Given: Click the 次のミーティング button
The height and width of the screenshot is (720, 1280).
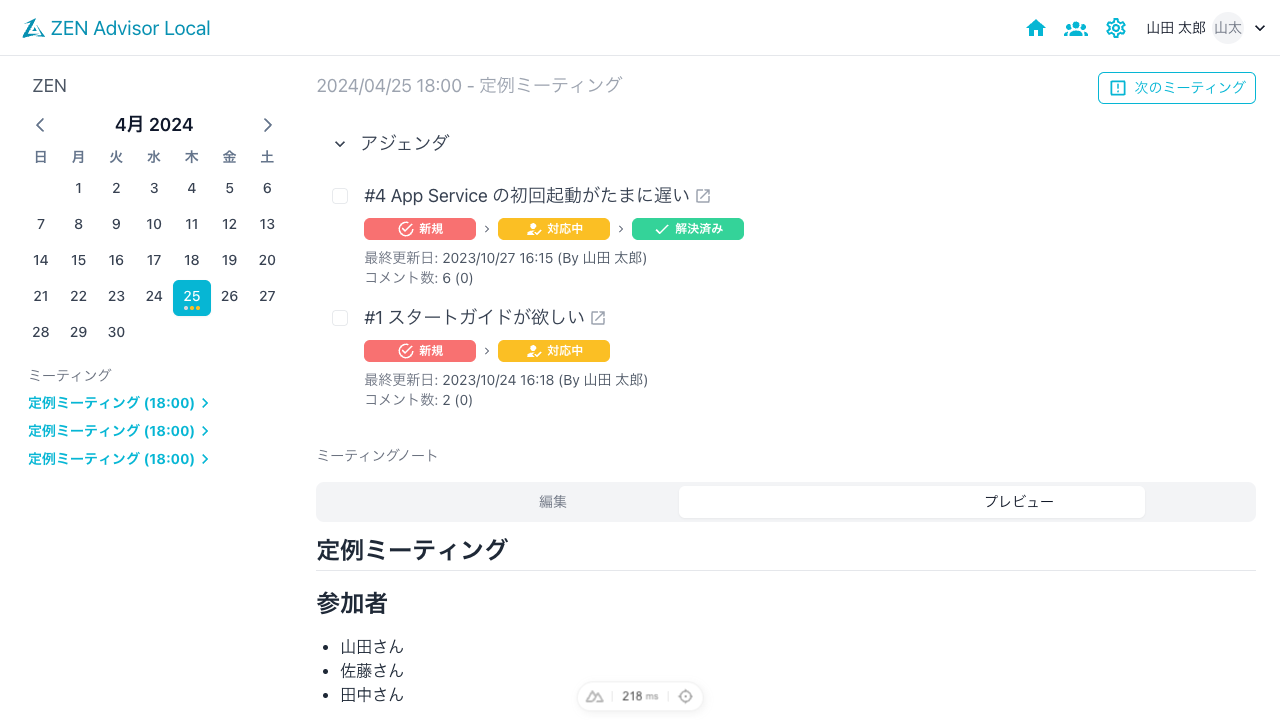Looking at the screenshot, I should (1176, 88).
